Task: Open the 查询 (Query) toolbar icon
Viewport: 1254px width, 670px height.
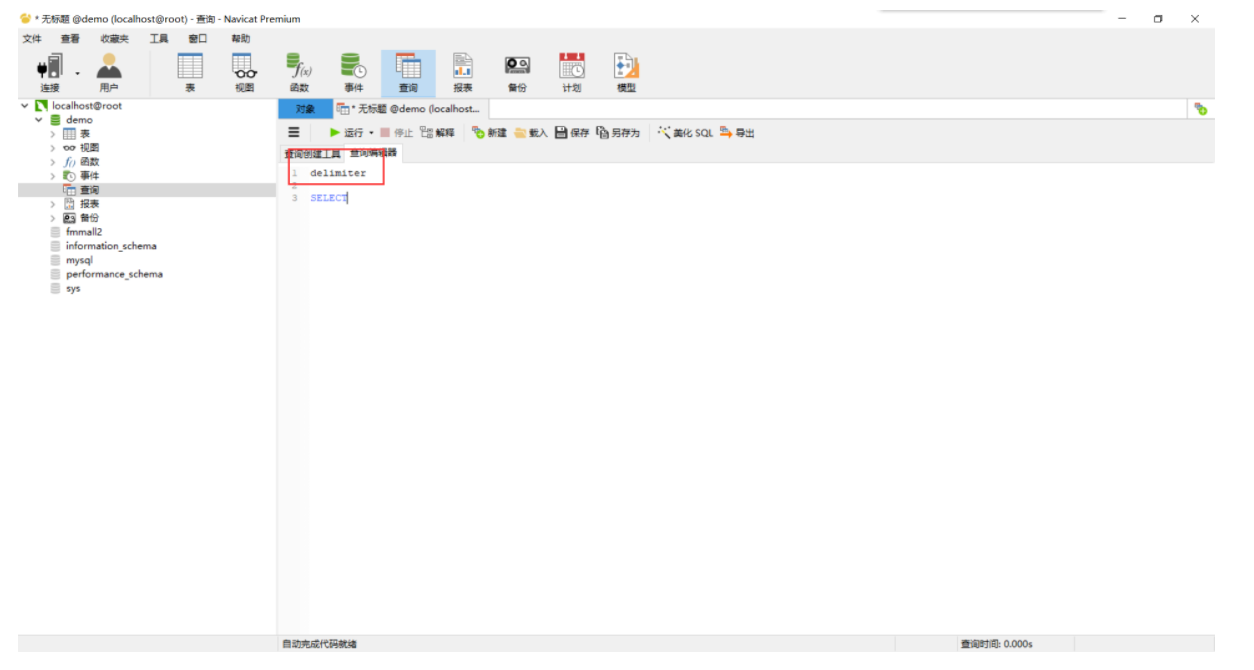Action: [x=408, y=70]
